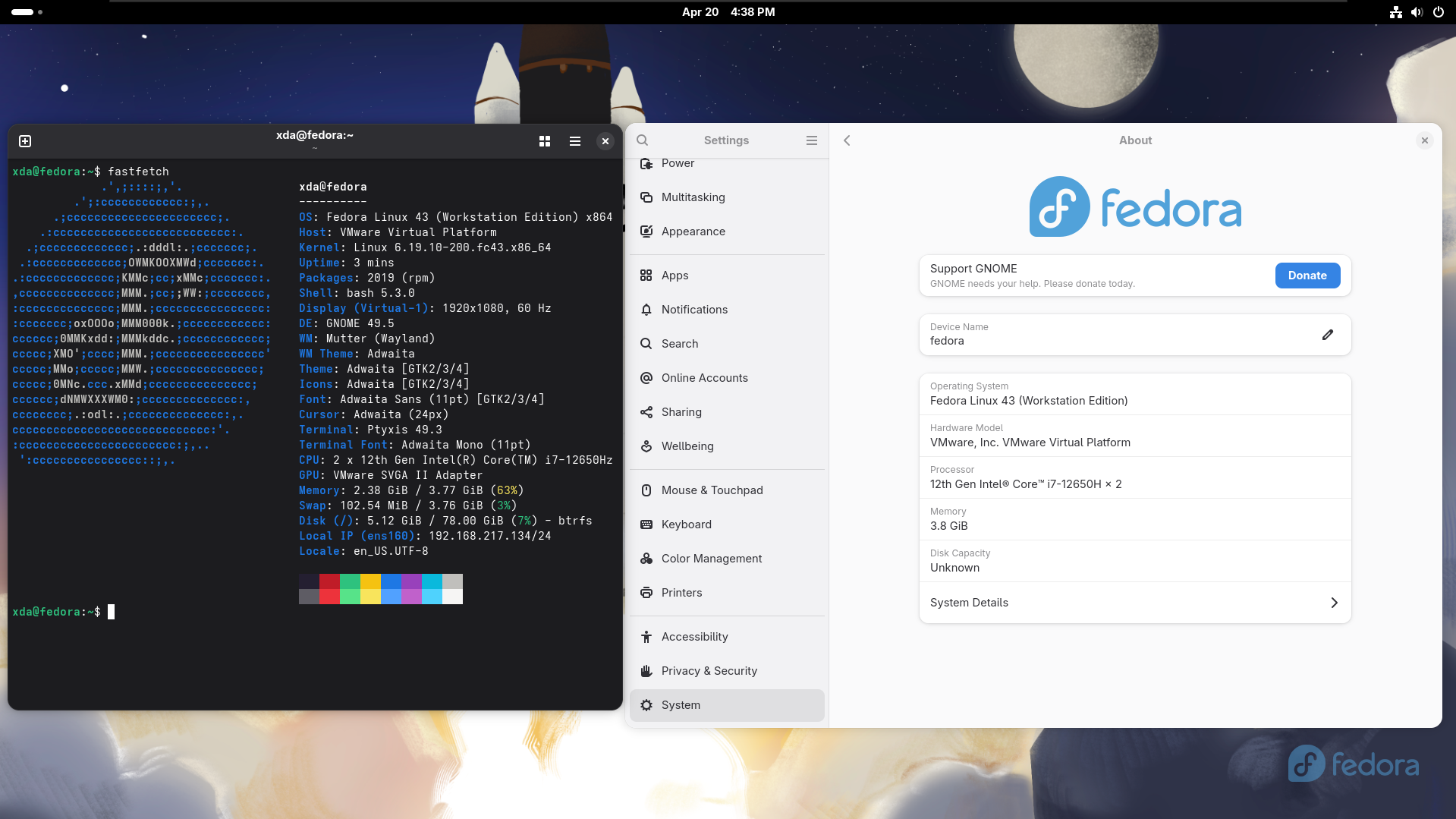Click the Accessibility figure icon
This screenshot has height=819, width=1456.
(x=646, y=637)
